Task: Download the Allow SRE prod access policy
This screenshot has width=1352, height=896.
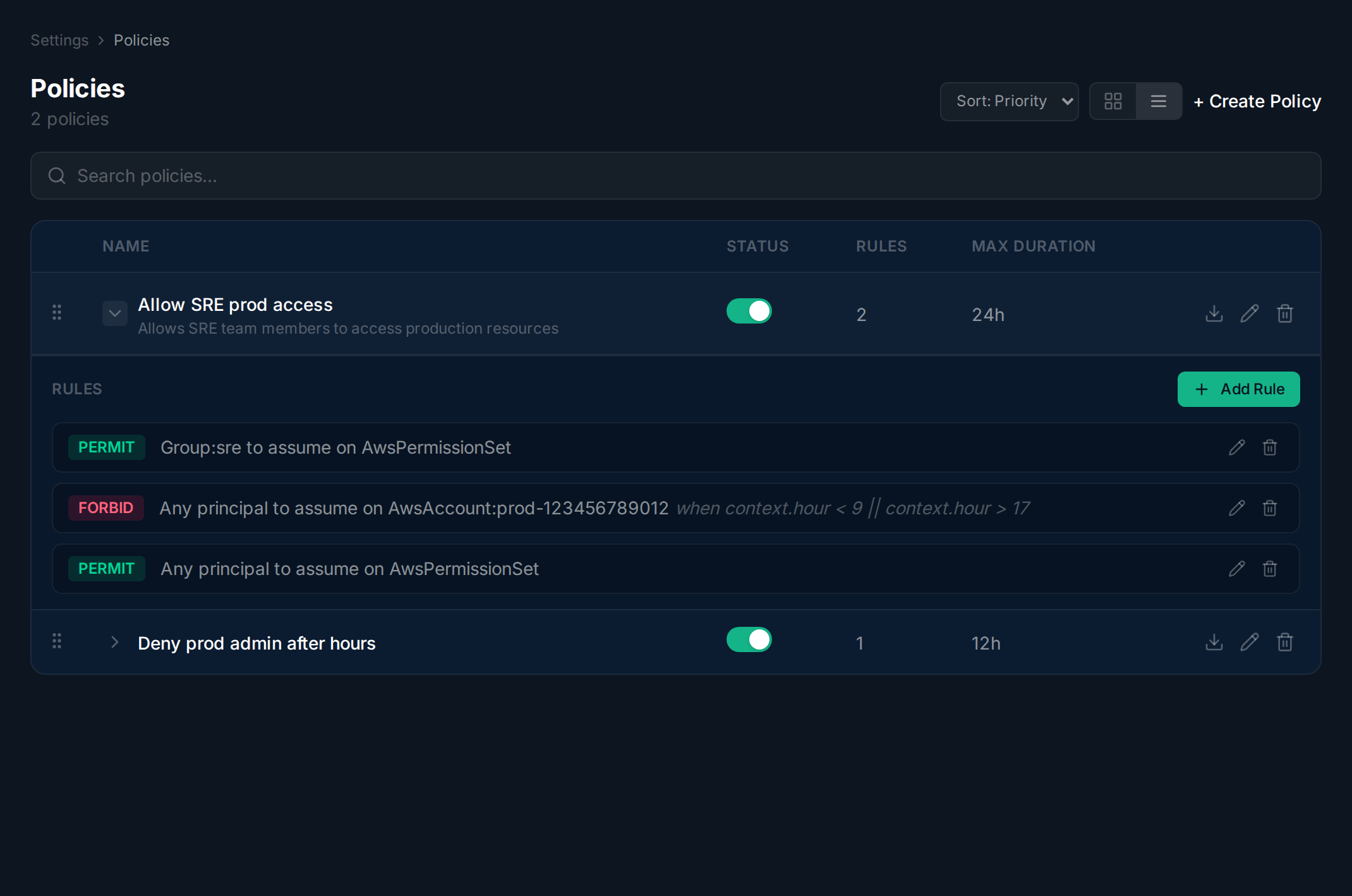Action: 1214,313
